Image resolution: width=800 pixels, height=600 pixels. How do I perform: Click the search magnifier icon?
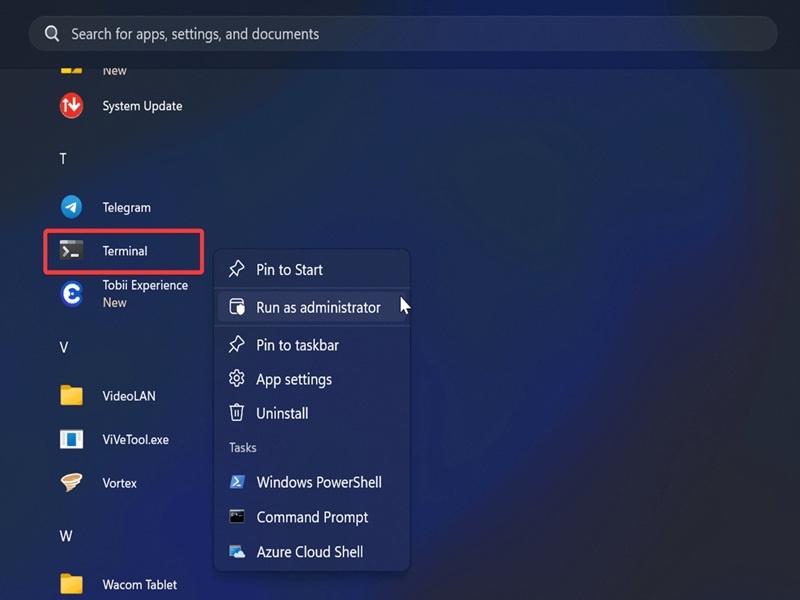52,34
